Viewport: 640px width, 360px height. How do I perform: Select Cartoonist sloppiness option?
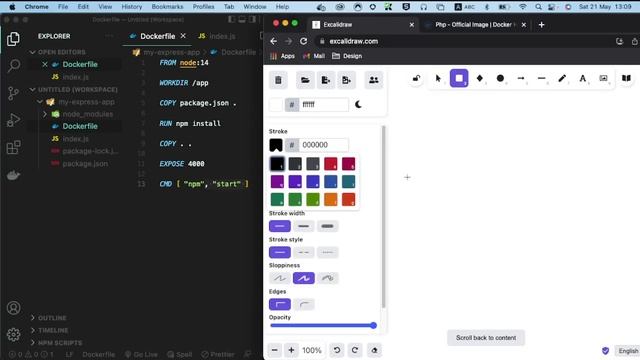tap(327, 278)
